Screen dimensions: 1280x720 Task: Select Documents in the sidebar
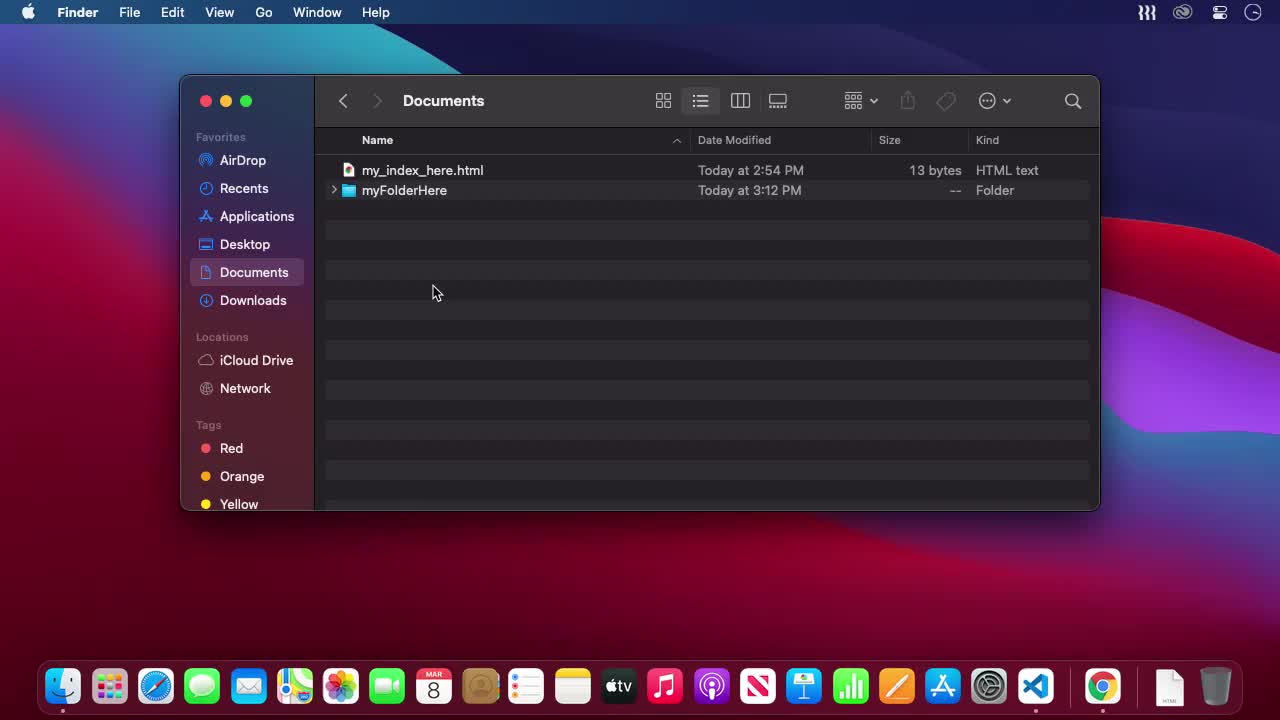click(246, 272)
